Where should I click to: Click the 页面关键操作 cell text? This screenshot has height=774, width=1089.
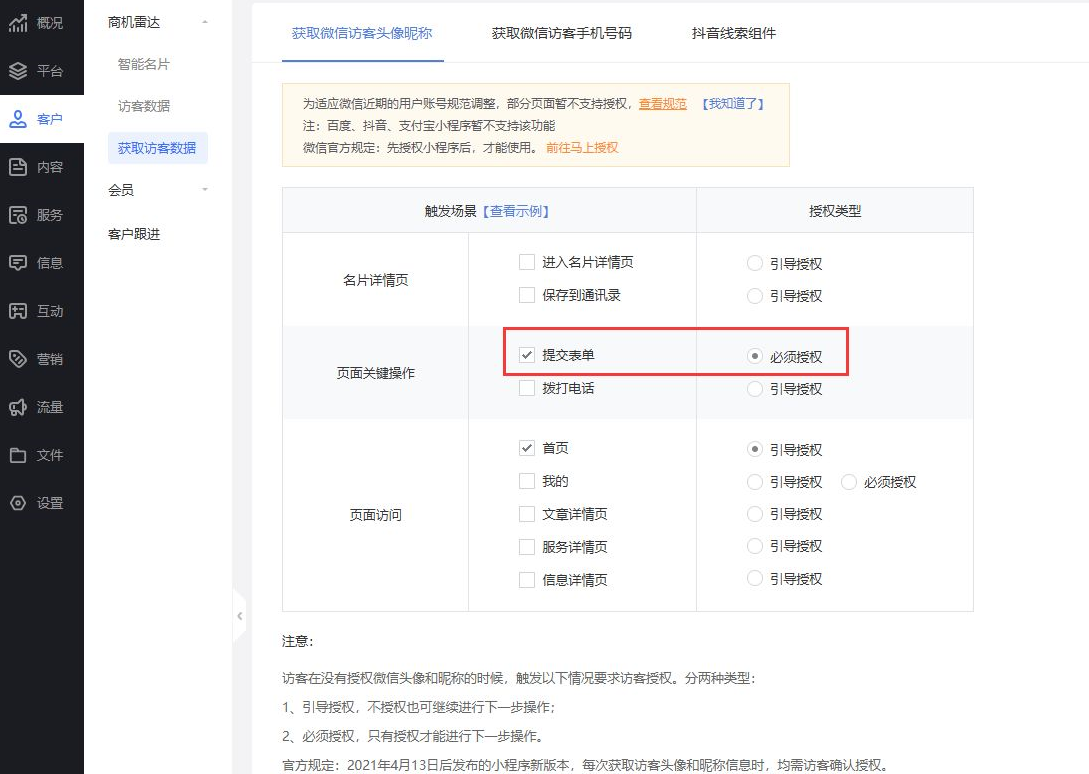376,373
